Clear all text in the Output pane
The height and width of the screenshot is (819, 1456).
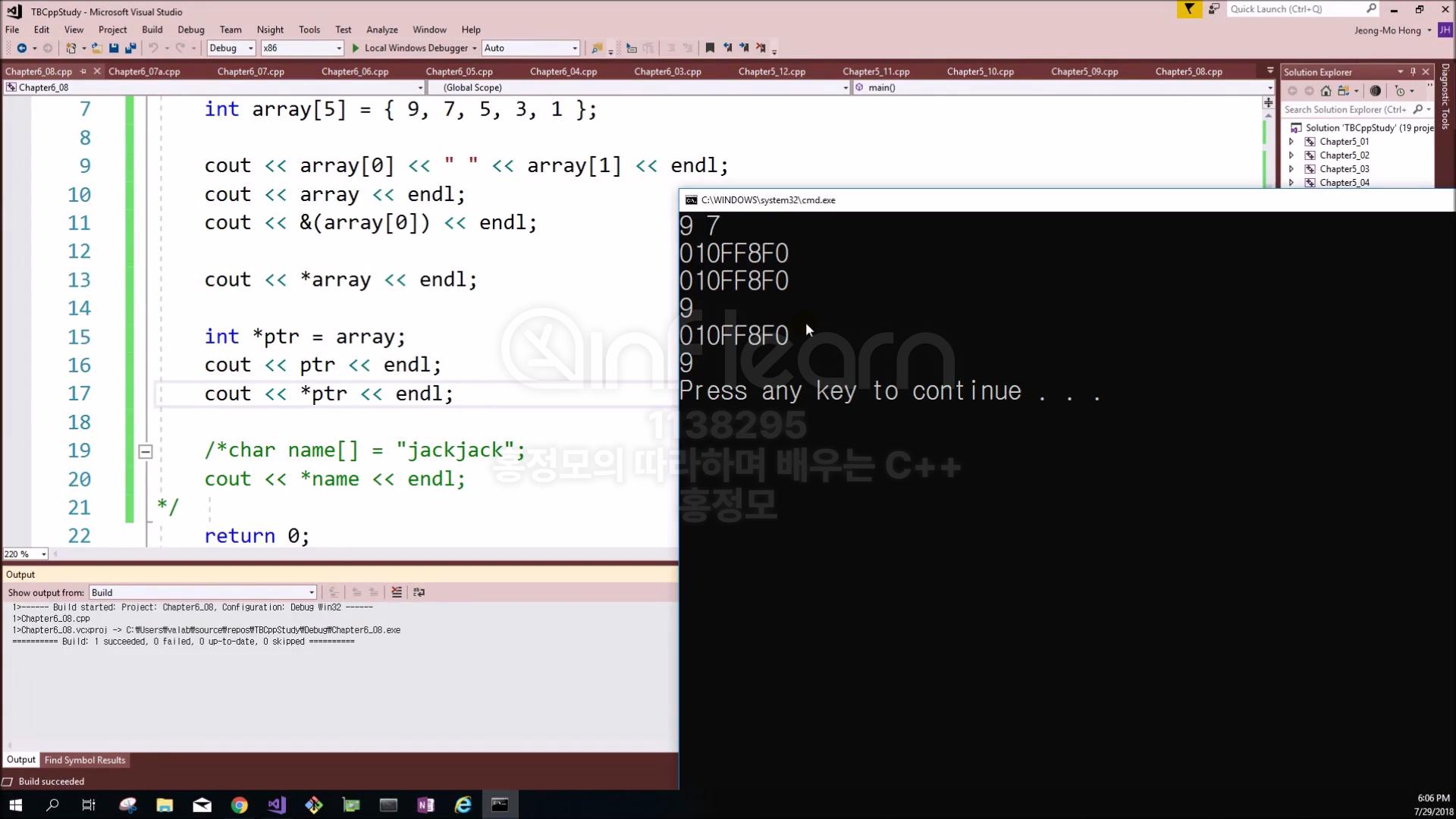(x=396, y=592)
